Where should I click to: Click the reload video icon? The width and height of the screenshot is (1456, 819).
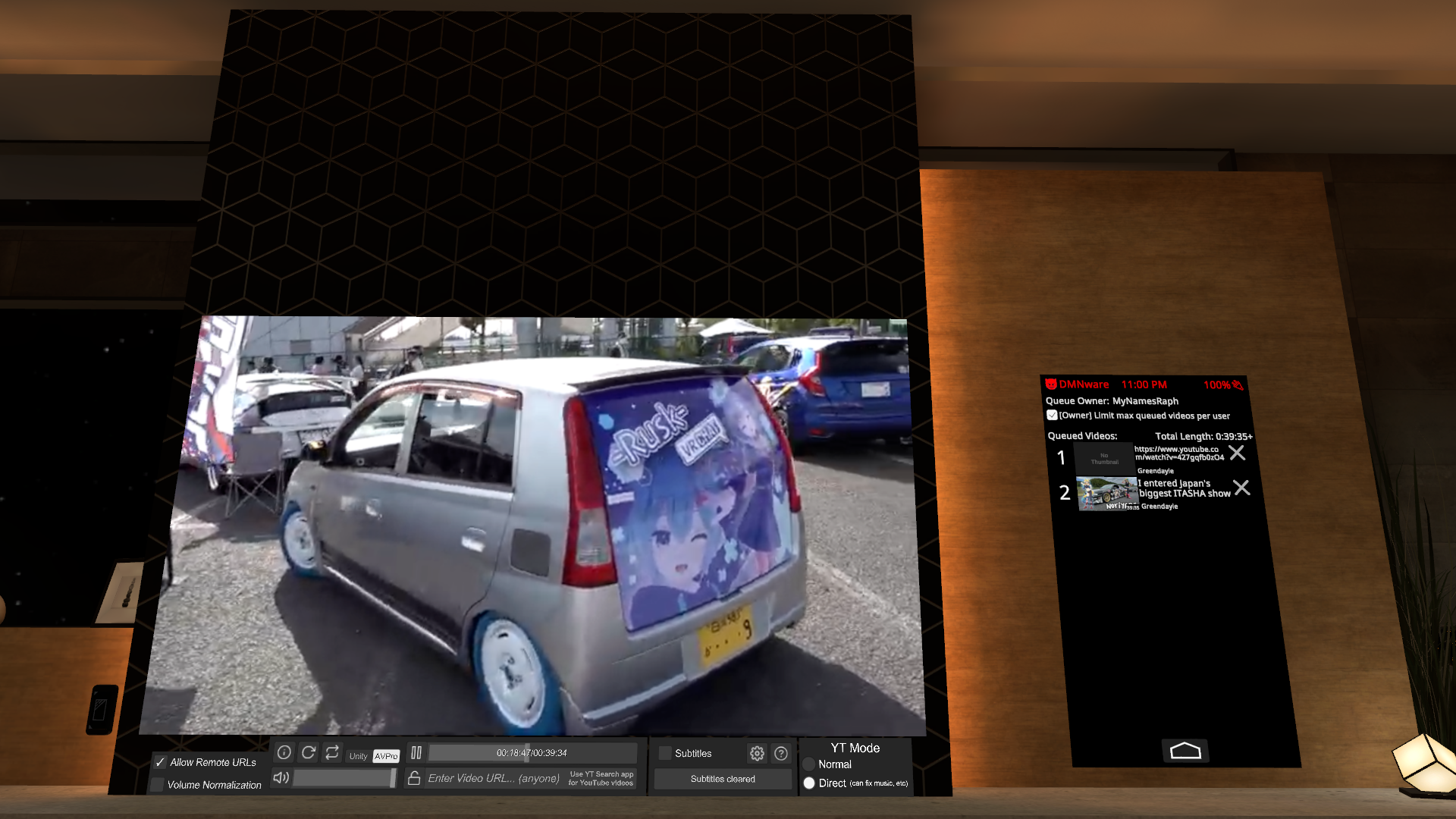point(308,752)
